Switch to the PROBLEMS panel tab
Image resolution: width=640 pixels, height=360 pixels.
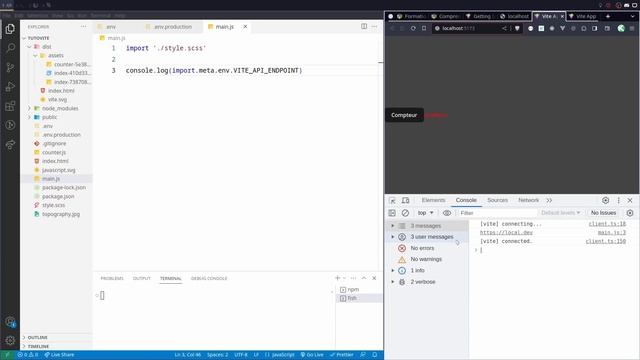click(x=112, y=278)
